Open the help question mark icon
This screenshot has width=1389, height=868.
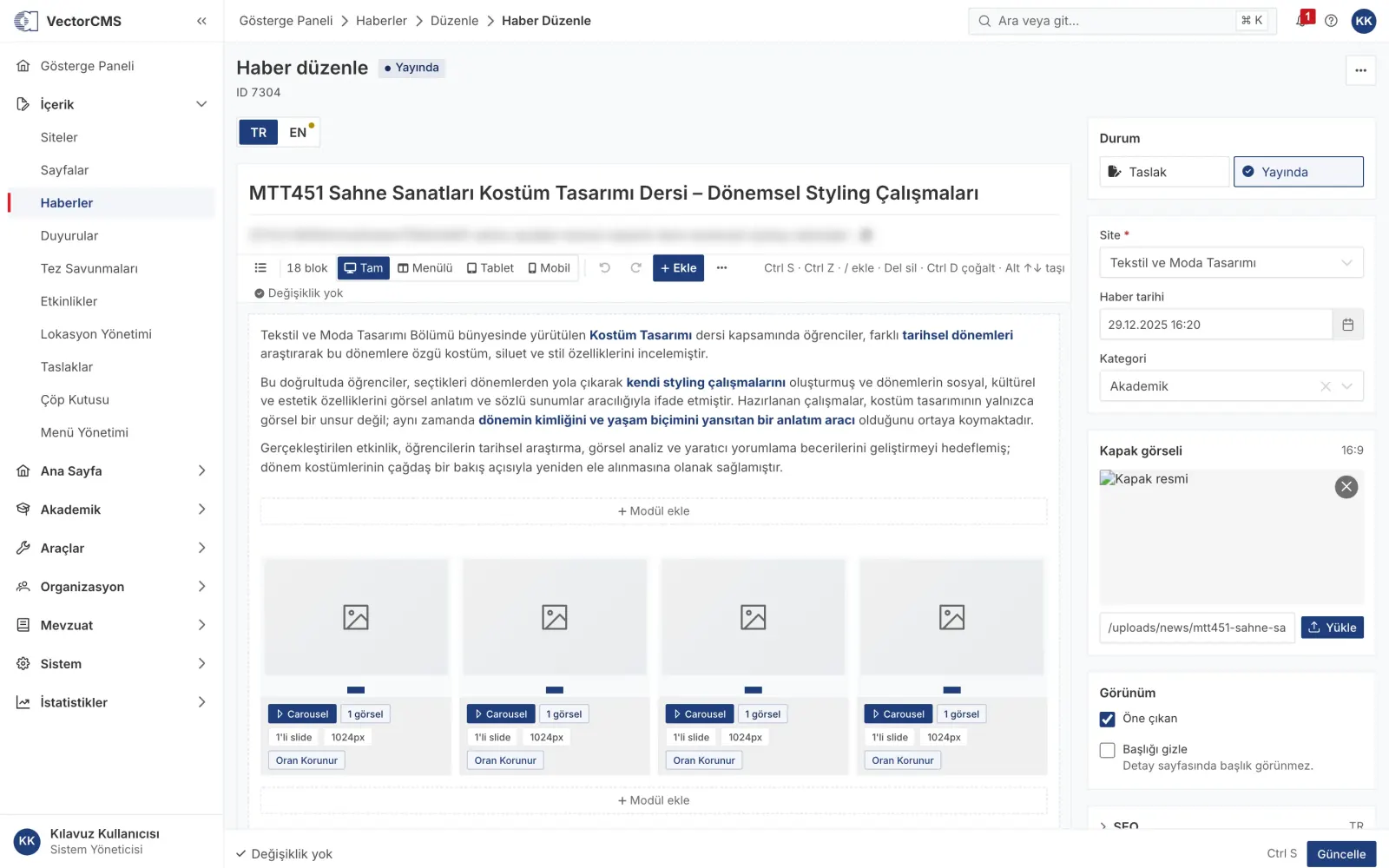(1331, 21)
